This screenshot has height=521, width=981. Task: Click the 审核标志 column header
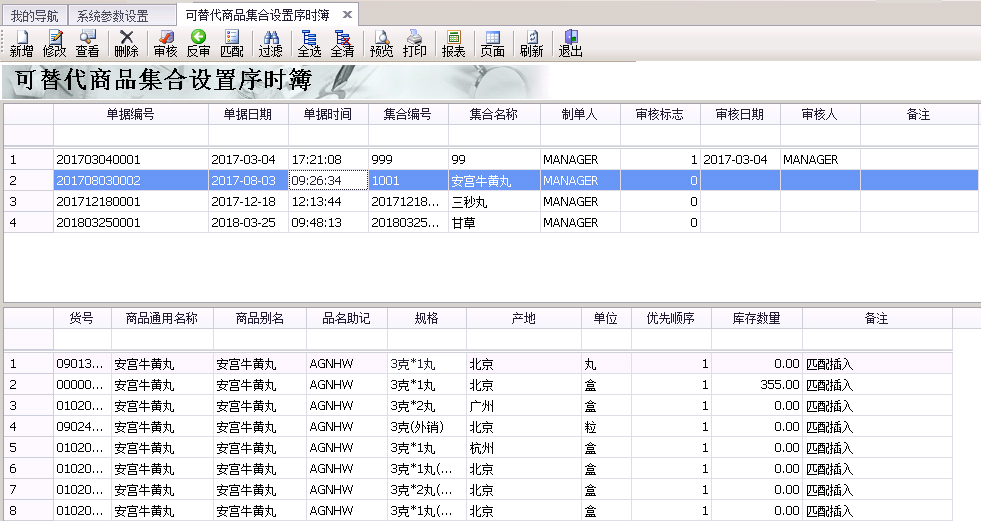tap(660, 114)
